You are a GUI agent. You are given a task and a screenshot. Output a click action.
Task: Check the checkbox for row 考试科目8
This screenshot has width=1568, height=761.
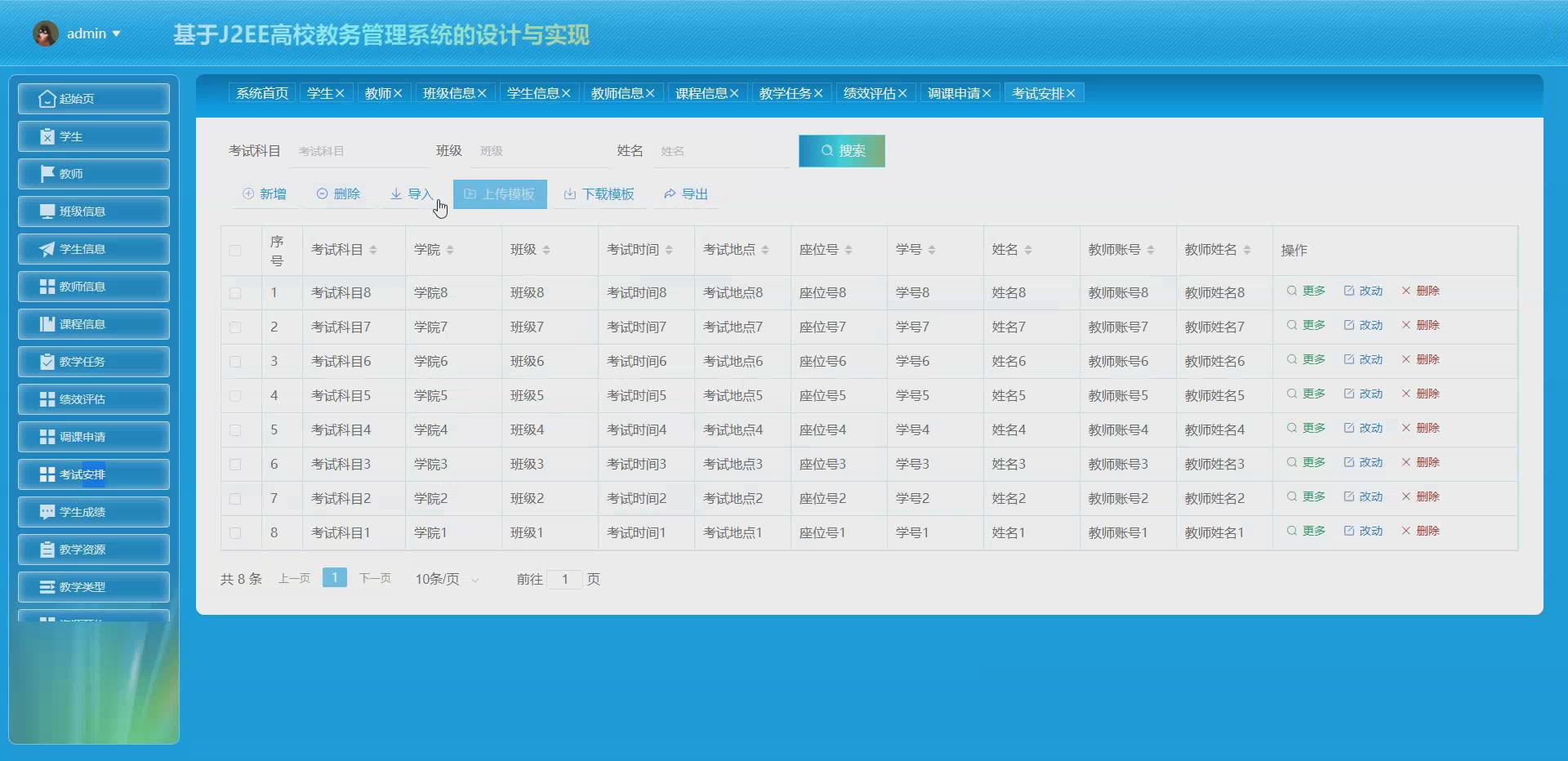(235, 292)
